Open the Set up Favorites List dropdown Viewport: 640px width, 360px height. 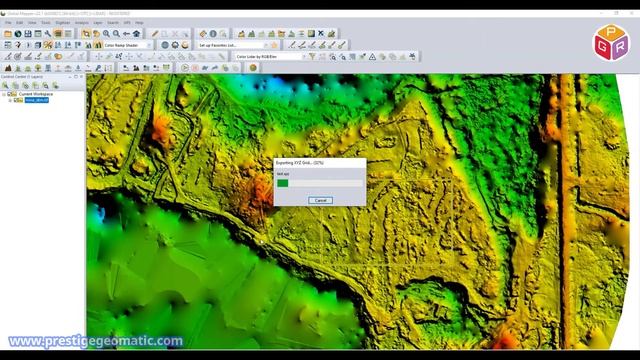233,45
